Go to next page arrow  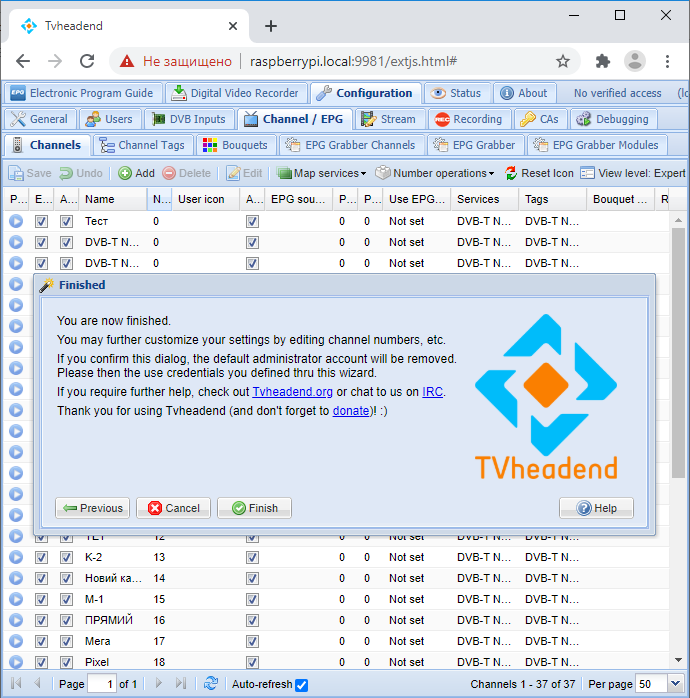click(158, 683)
